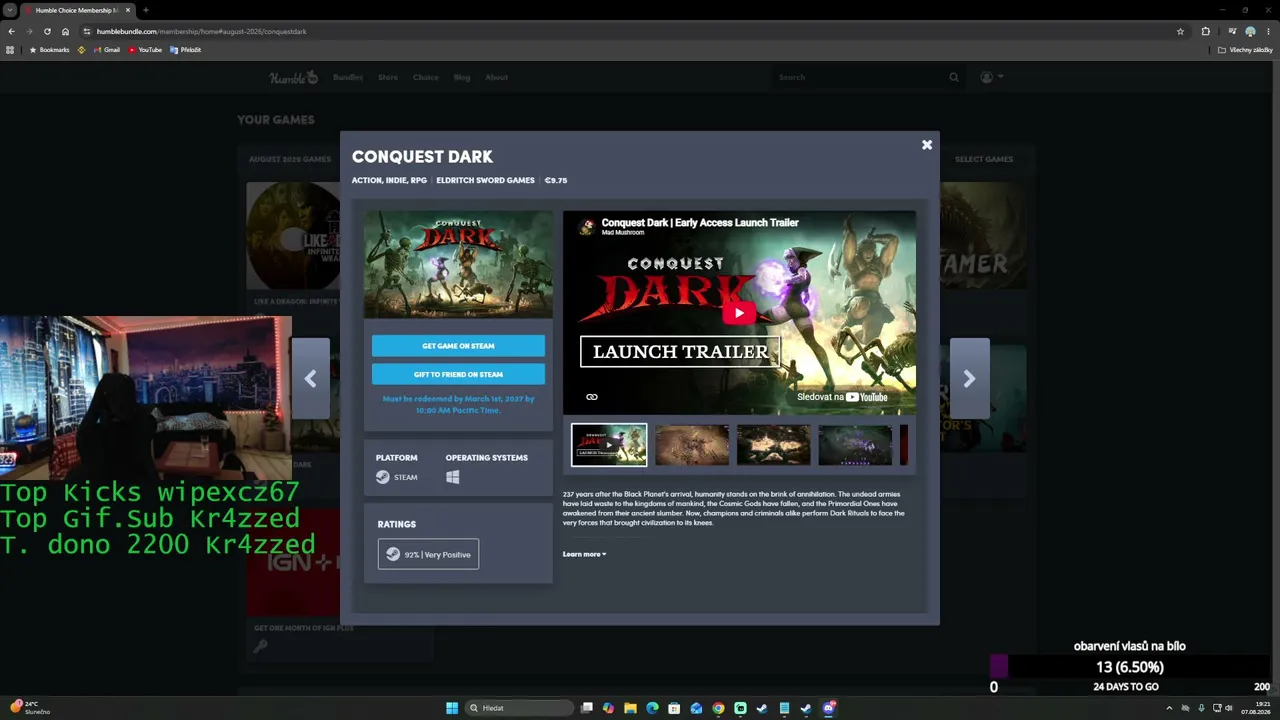This screenshot has height=720, width=1280.
Task: Open the Microsoft Store taskbar icon
Action: 674,708
